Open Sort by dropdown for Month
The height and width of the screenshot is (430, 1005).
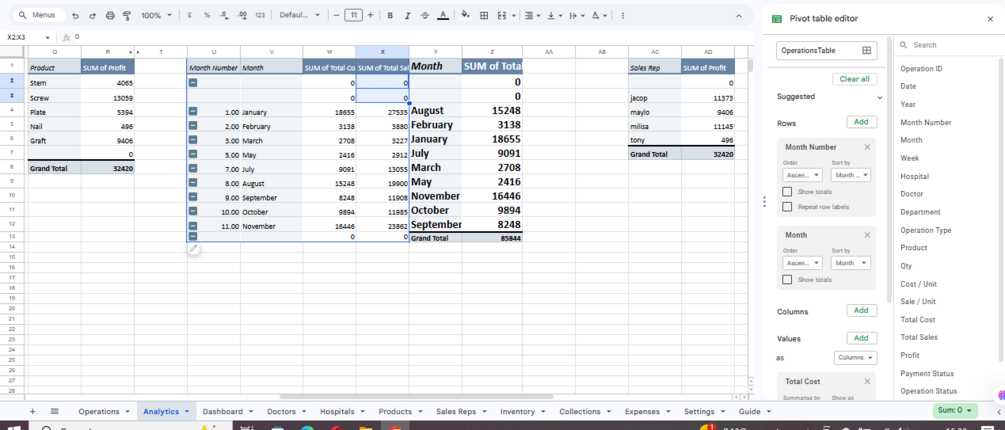click(851, 263)
